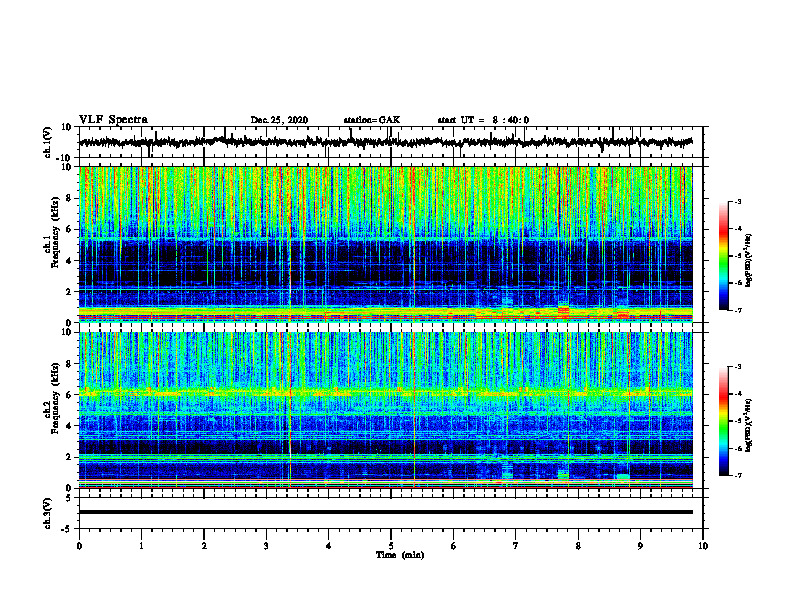Click the "-7" tick on ch.2 colorbar
Screen dimensions: 792x612
click(738, 475)
